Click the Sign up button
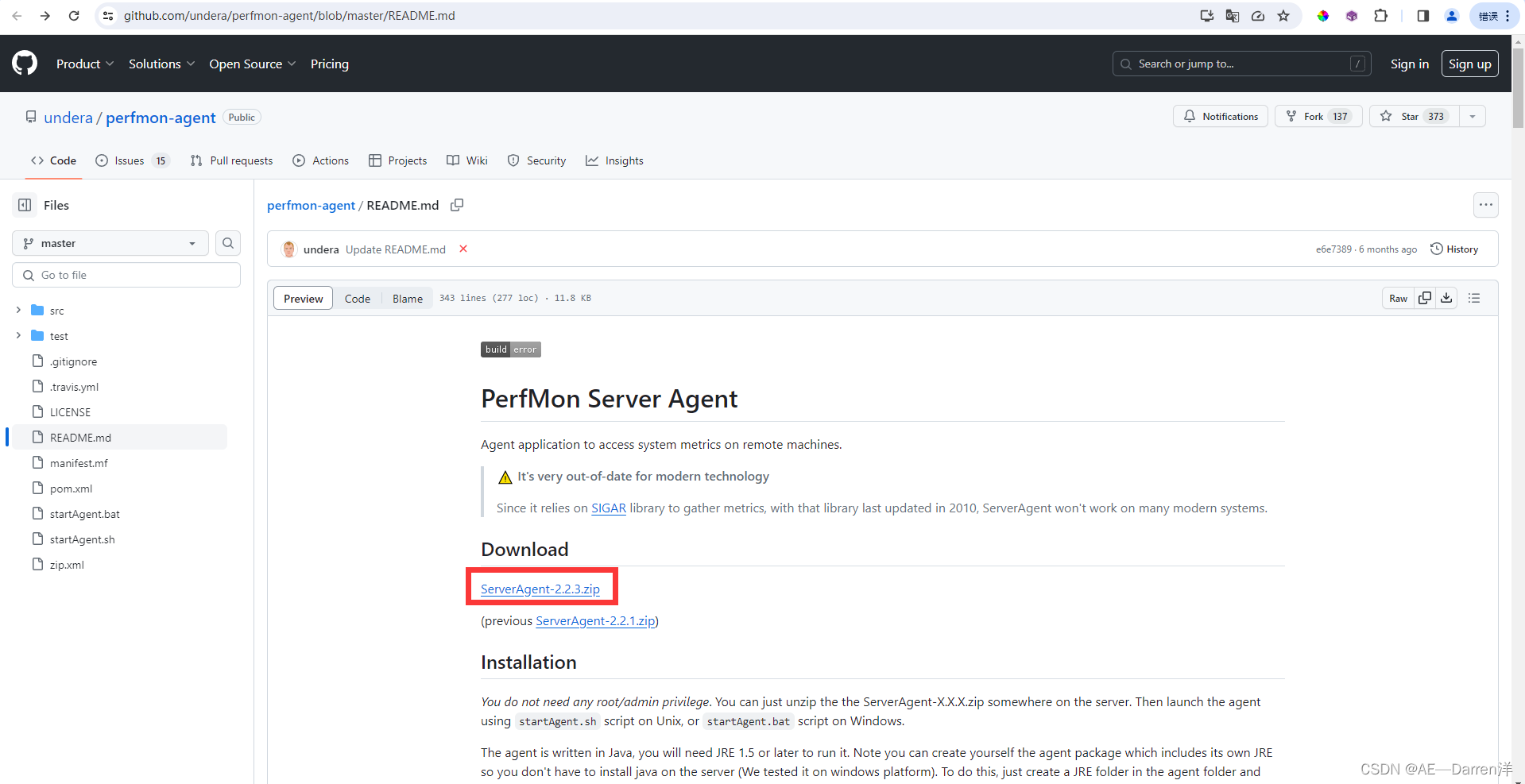 click(x=1470, y=64)
